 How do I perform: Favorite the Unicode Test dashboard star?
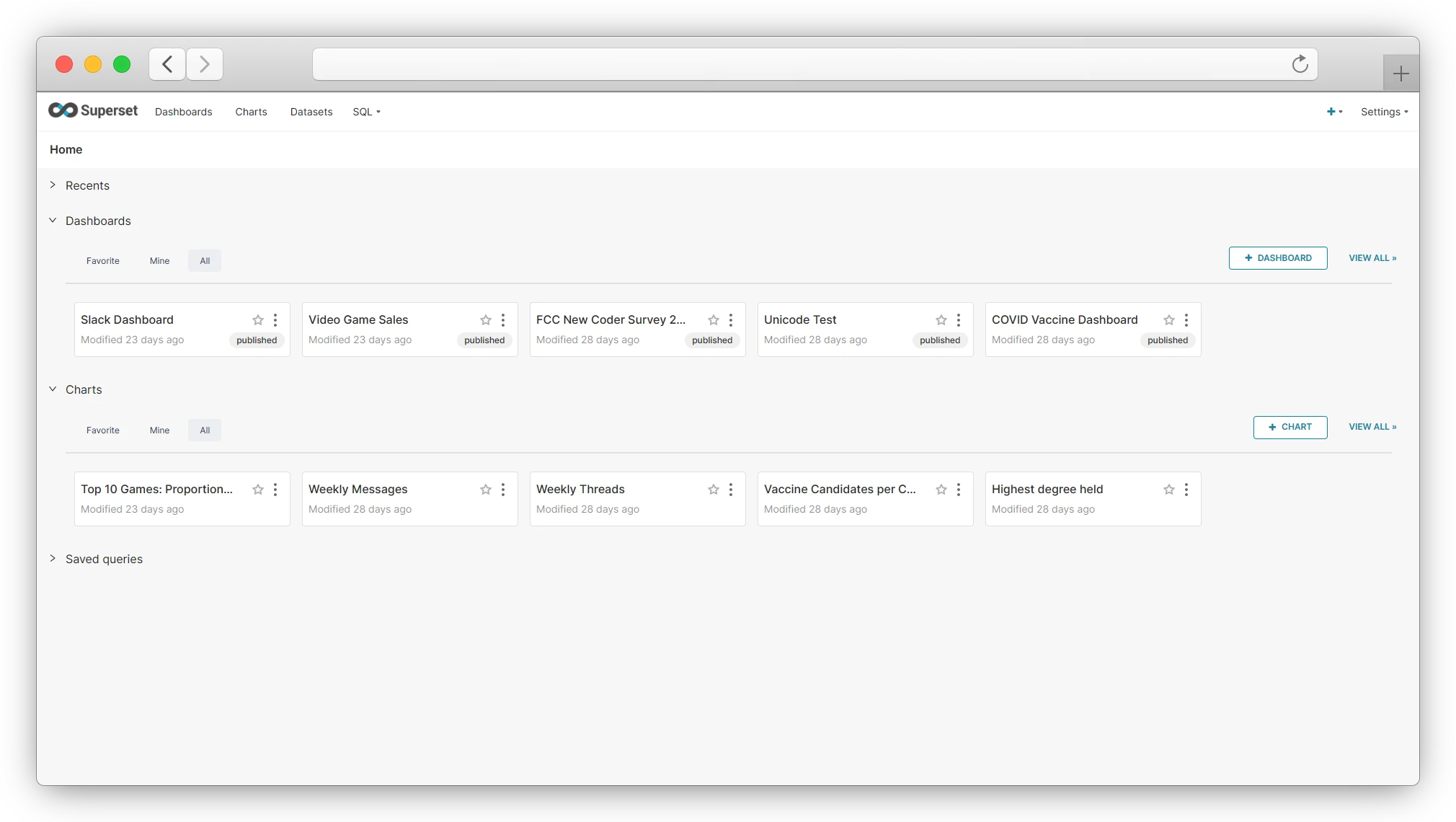coord(941,320)
